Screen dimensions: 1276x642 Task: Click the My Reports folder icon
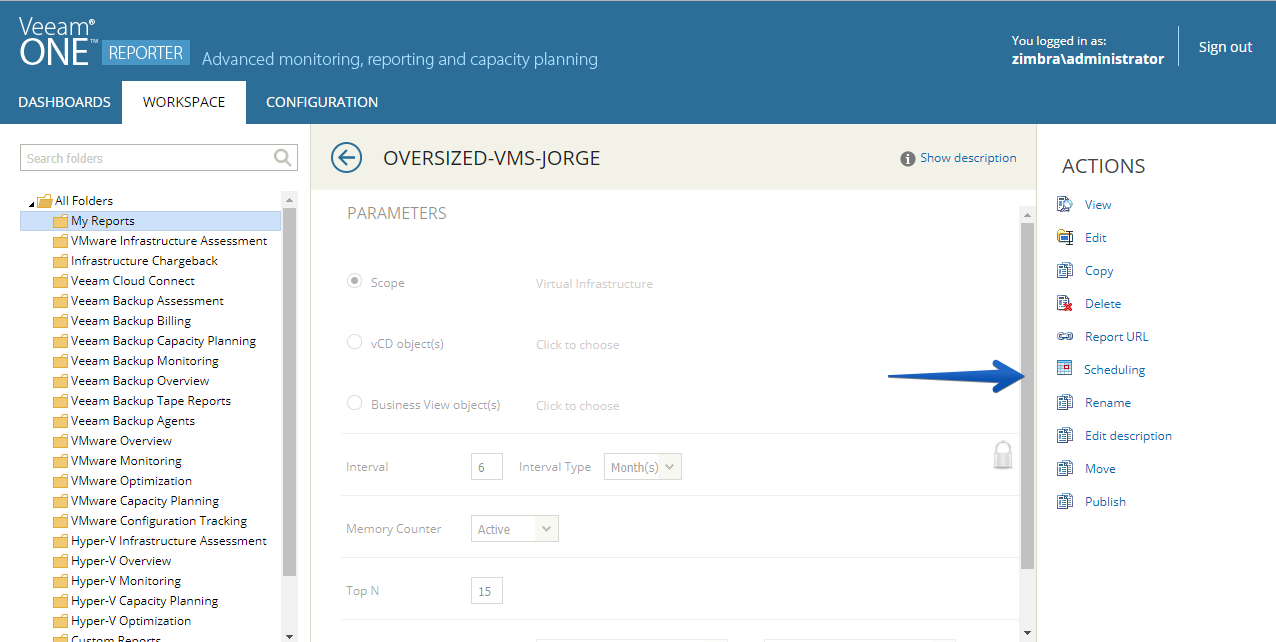[x=60, y=221]
